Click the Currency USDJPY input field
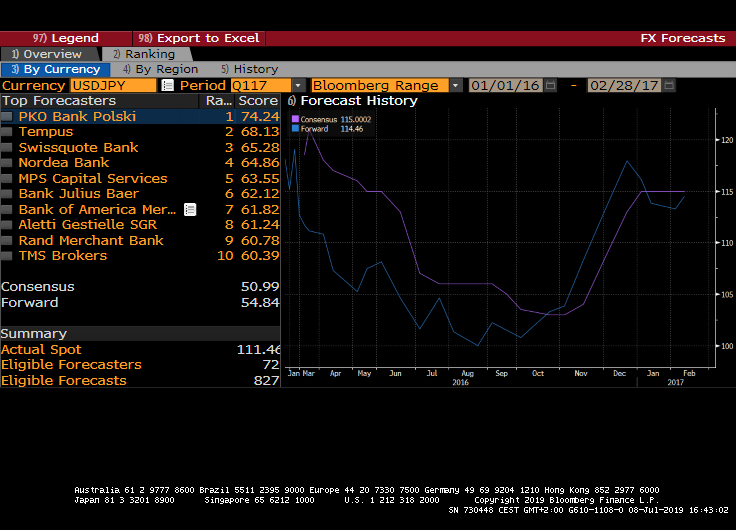The image size is (736, 530). (x=113, y=86)
